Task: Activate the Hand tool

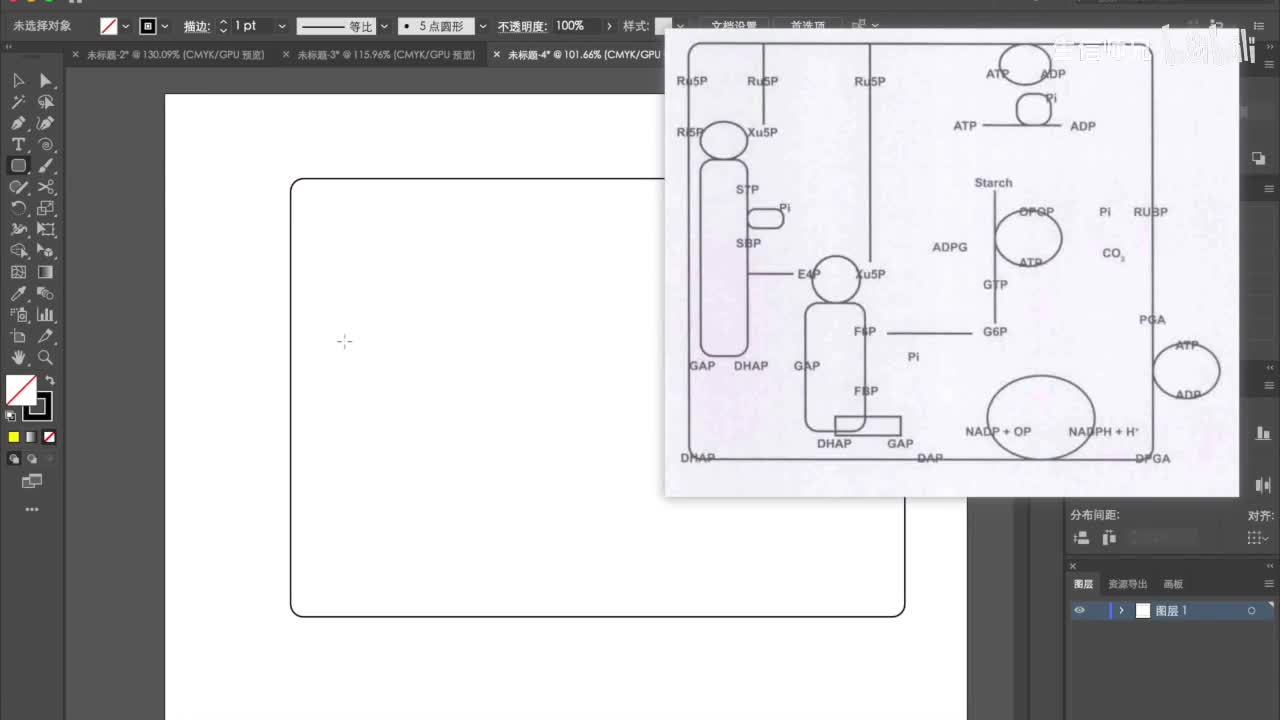Action: [x=18, y=357]
